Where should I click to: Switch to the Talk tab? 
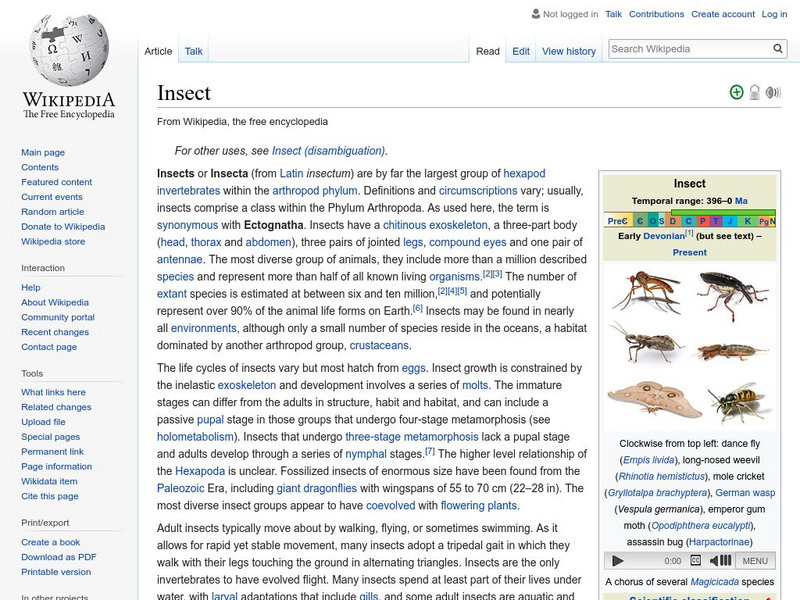[193, 50]
